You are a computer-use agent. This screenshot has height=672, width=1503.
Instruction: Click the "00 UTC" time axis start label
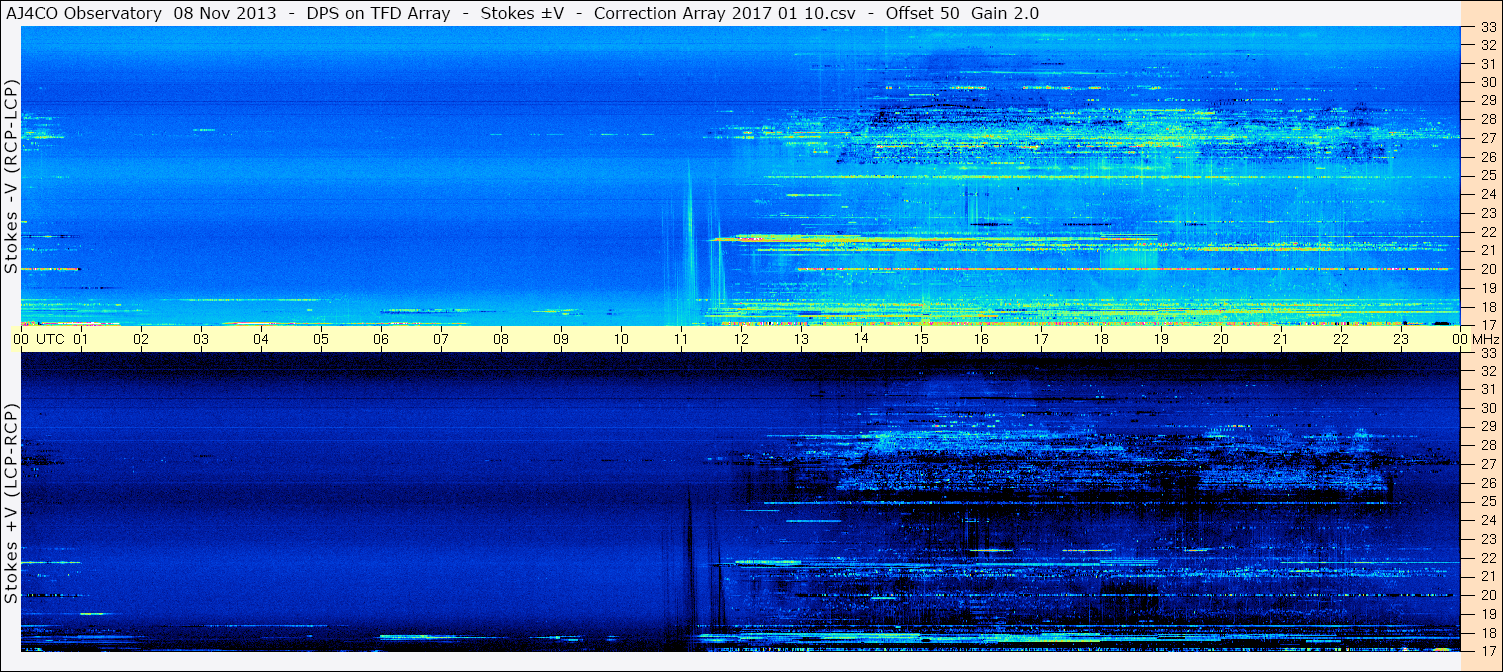click(40, 339)
